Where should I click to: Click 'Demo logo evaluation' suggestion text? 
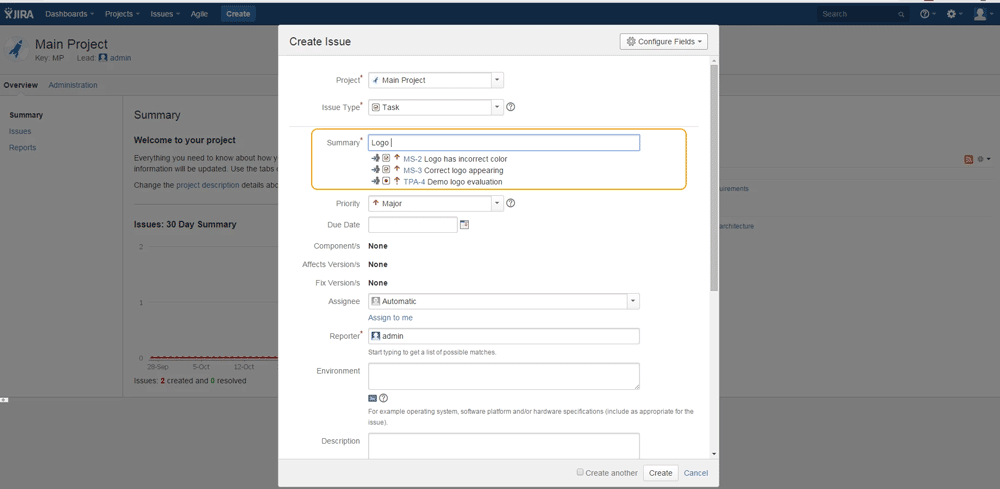tap(465, 182)
